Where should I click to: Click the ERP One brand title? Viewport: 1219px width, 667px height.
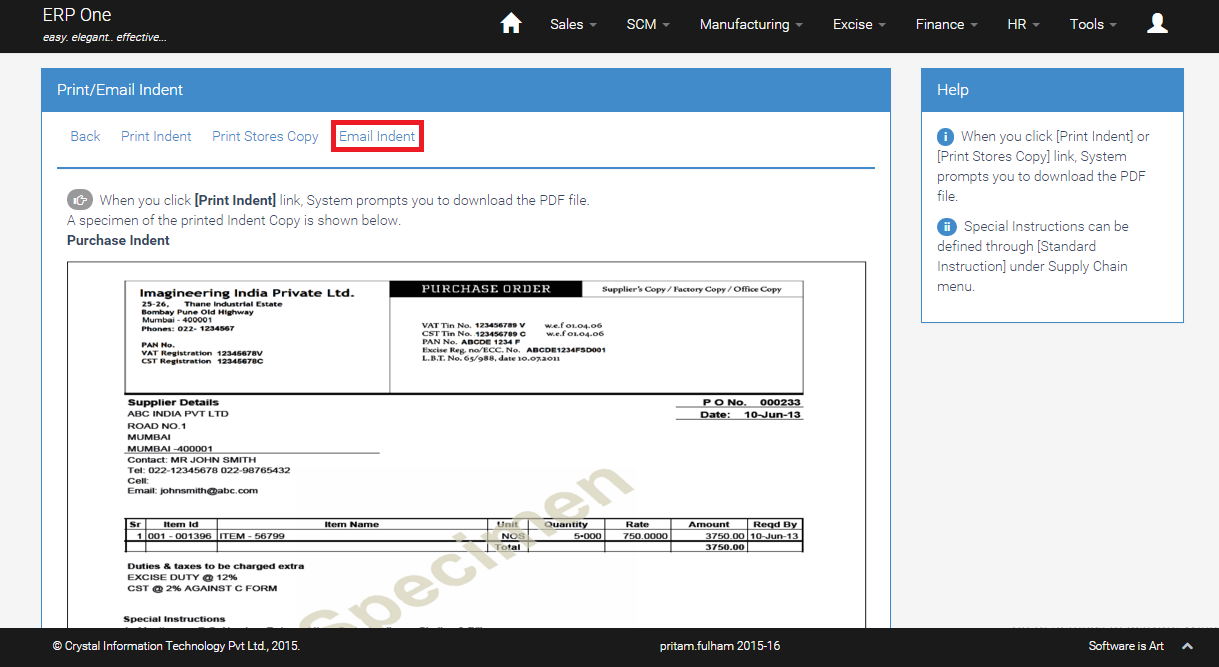click(x=77, y=15)
